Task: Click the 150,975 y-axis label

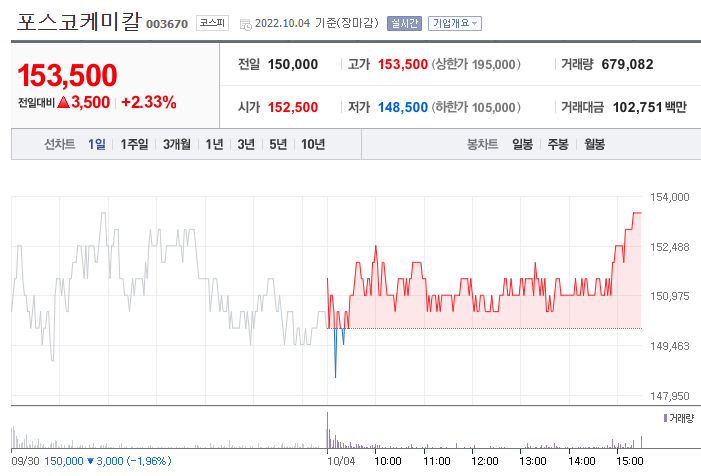Action: coord(669,296)
